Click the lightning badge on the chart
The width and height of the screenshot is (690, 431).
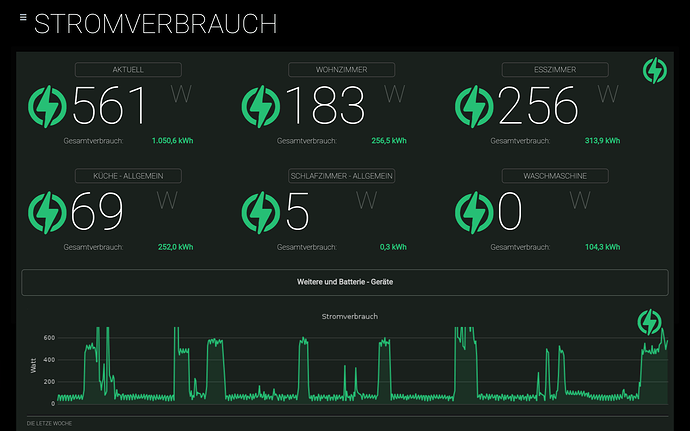coord(650,322)
